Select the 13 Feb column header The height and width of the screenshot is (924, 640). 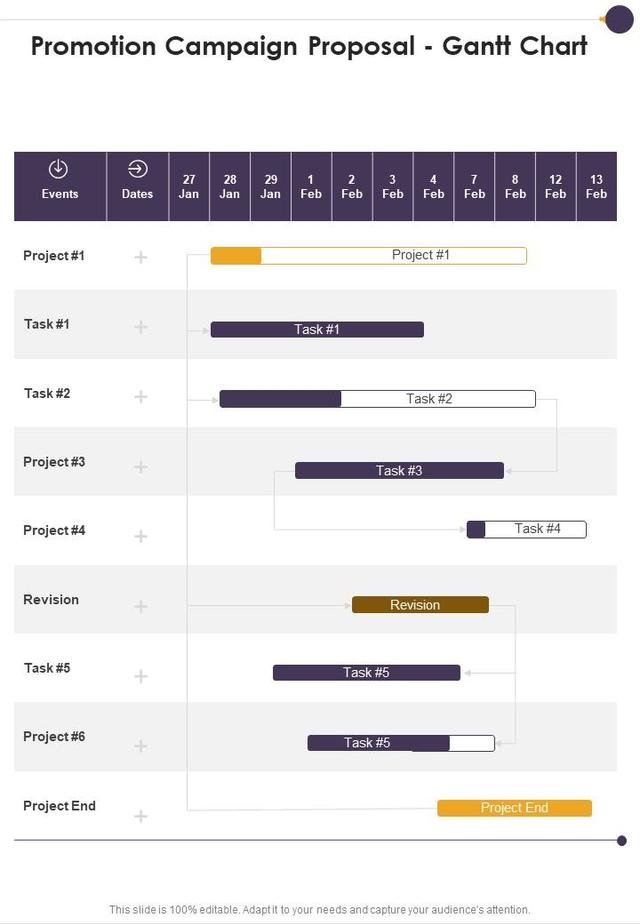(x=596, y=187)
